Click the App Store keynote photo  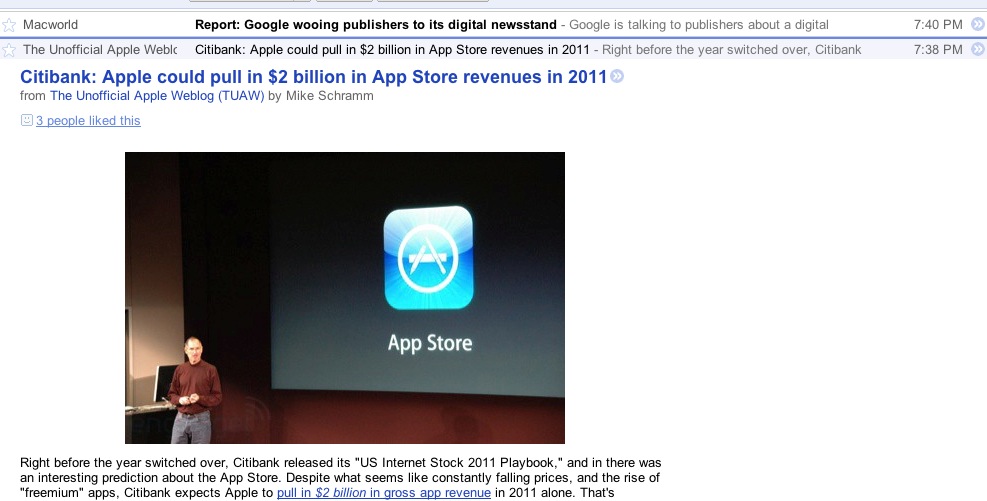[x=345, y=298]
